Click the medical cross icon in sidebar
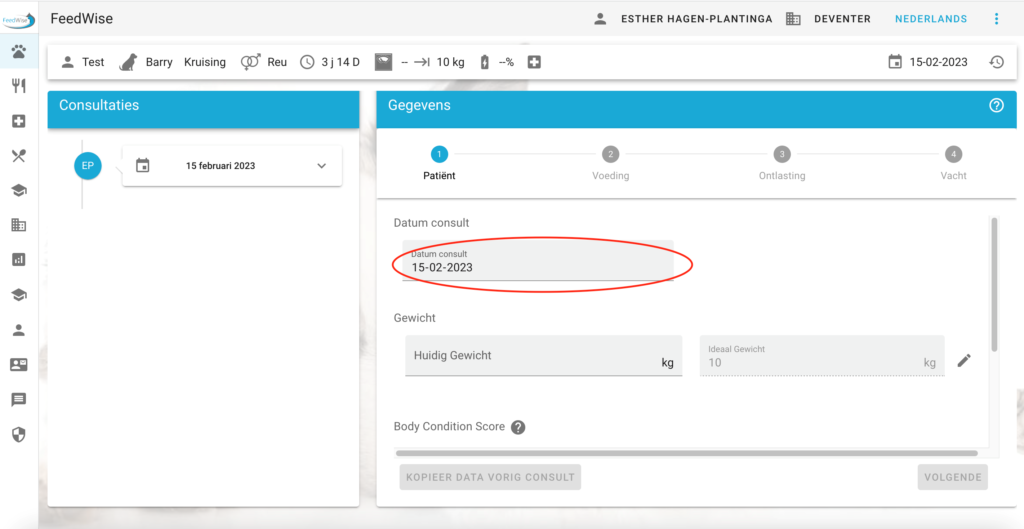 tap(19, 121)
